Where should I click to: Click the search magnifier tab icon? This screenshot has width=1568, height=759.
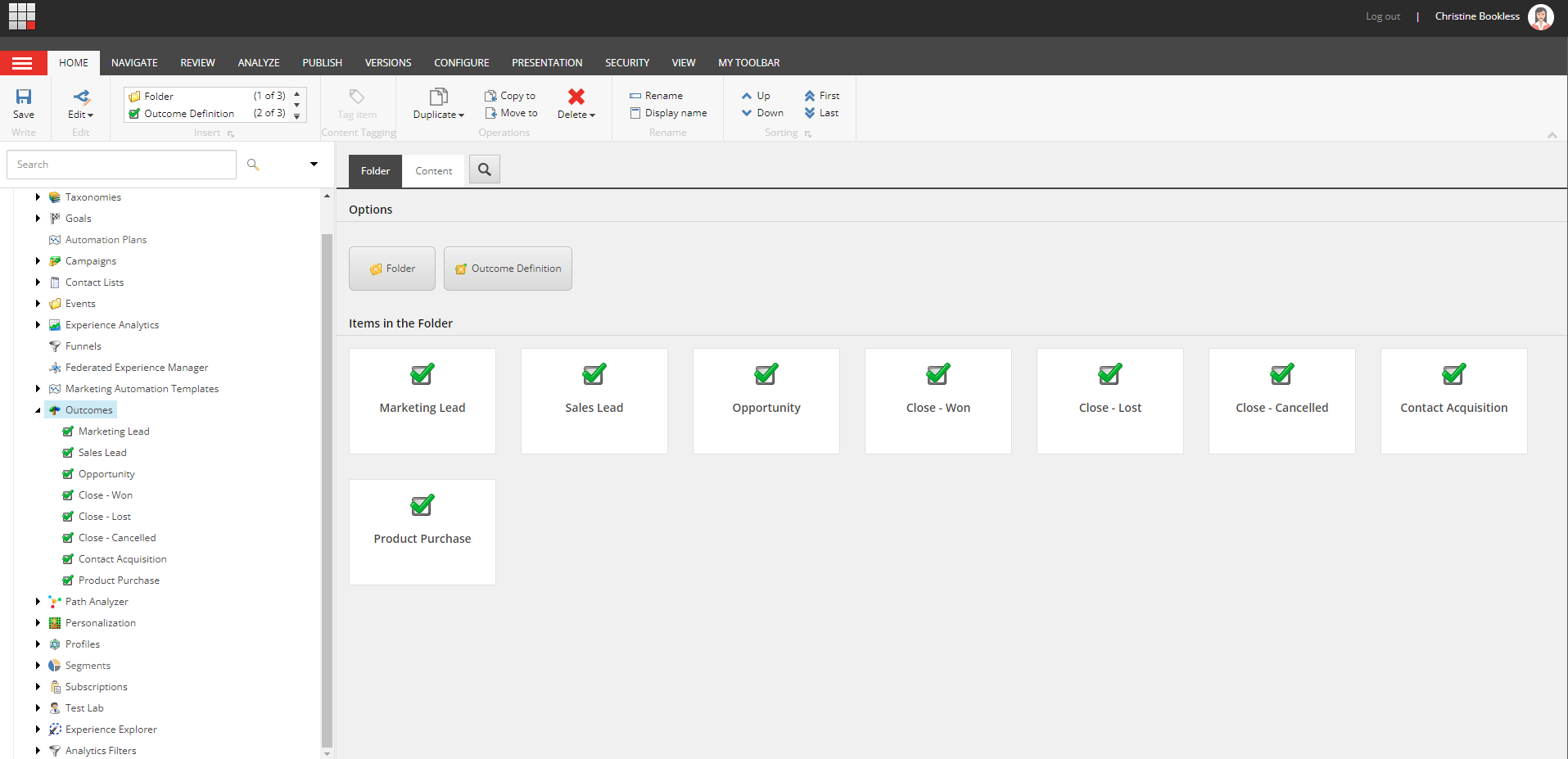click(485, 169)
